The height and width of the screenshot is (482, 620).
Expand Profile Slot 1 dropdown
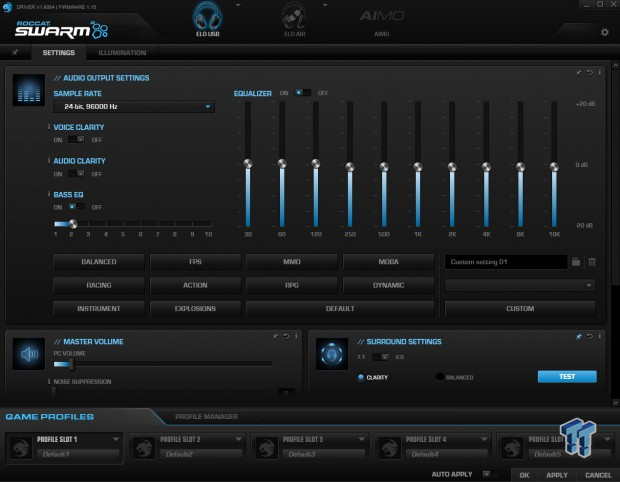pos(116,439)
